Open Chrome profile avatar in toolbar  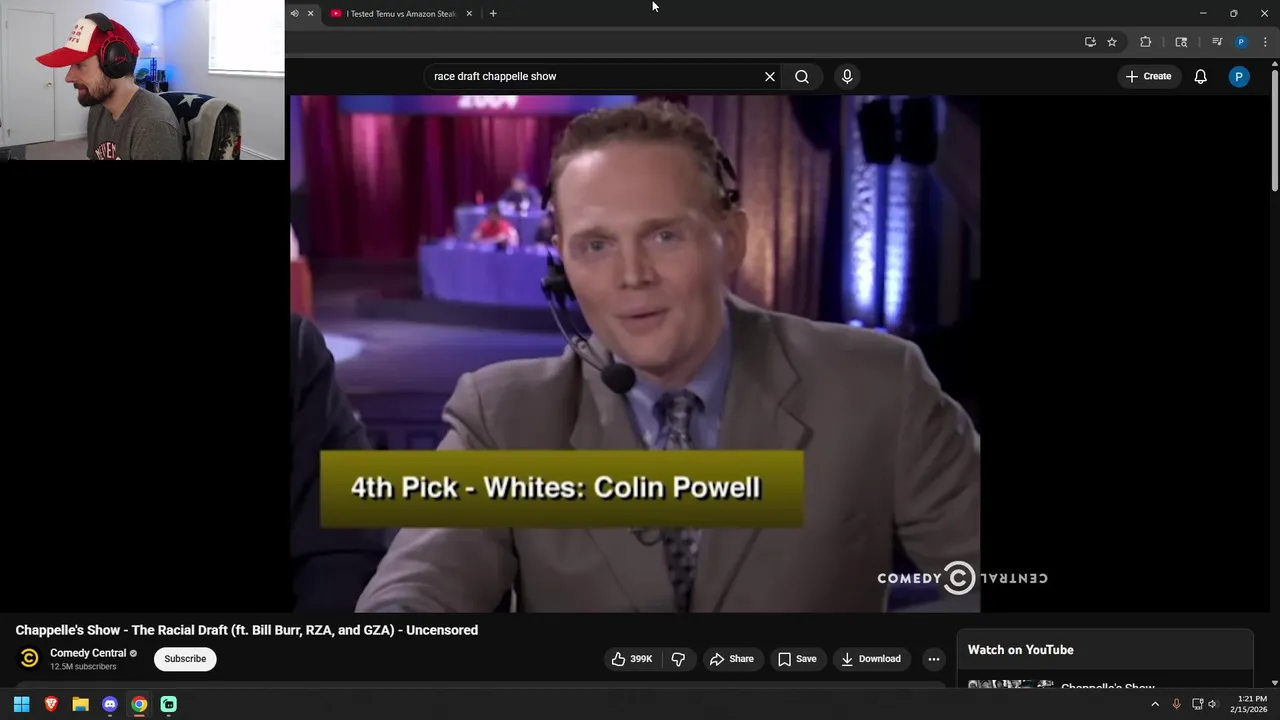pyautogui.click(x=1241, y=42)
